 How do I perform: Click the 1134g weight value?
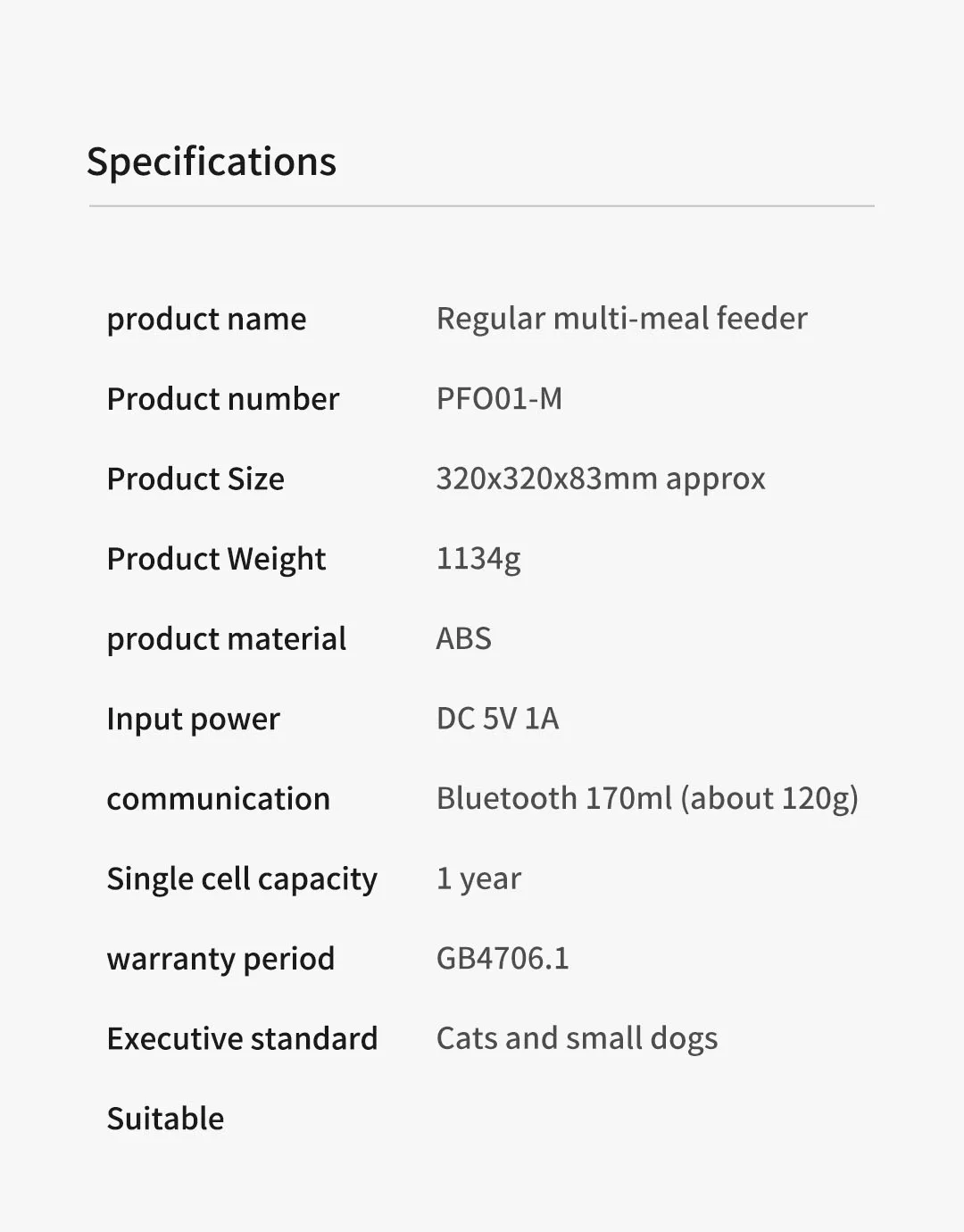pos(478,560)
